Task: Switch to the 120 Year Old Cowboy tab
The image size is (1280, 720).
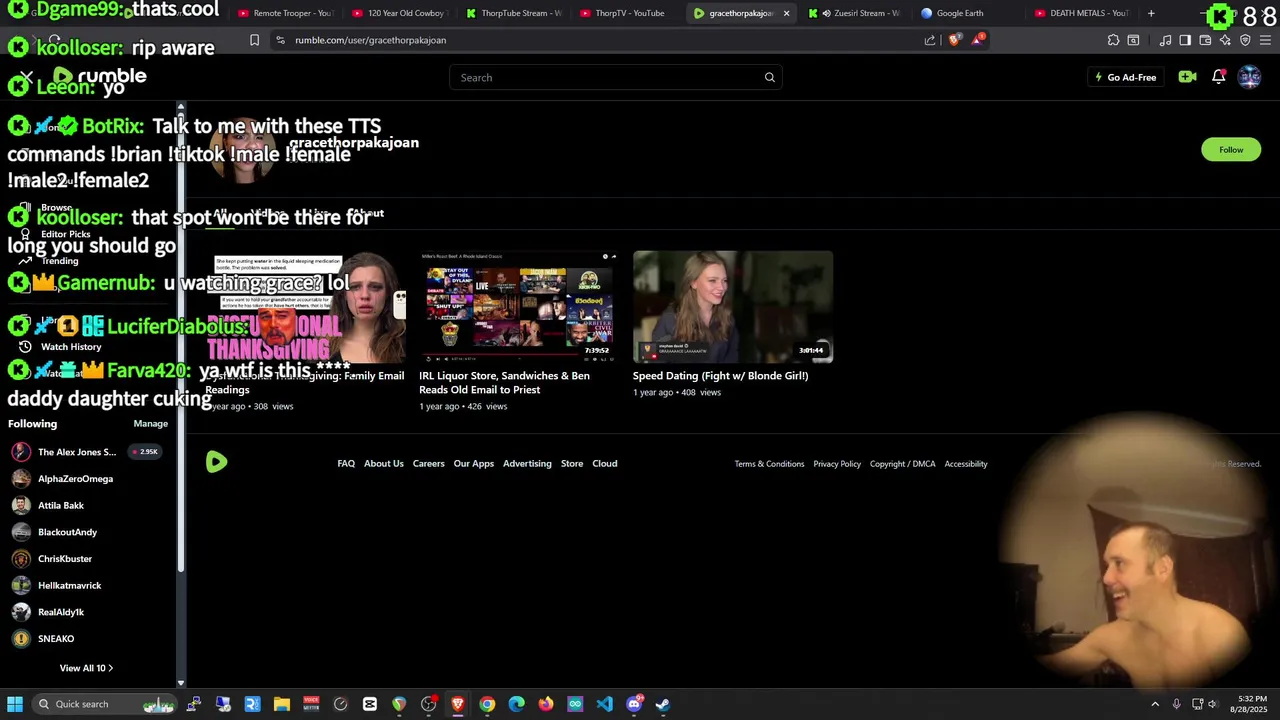Action: point(399,13)
